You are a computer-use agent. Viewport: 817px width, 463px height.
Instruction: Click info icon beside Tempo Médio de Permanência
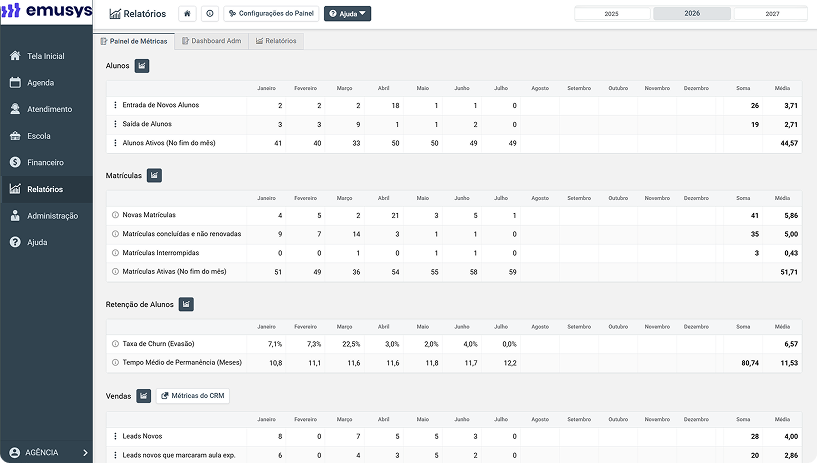click(115, 362)
